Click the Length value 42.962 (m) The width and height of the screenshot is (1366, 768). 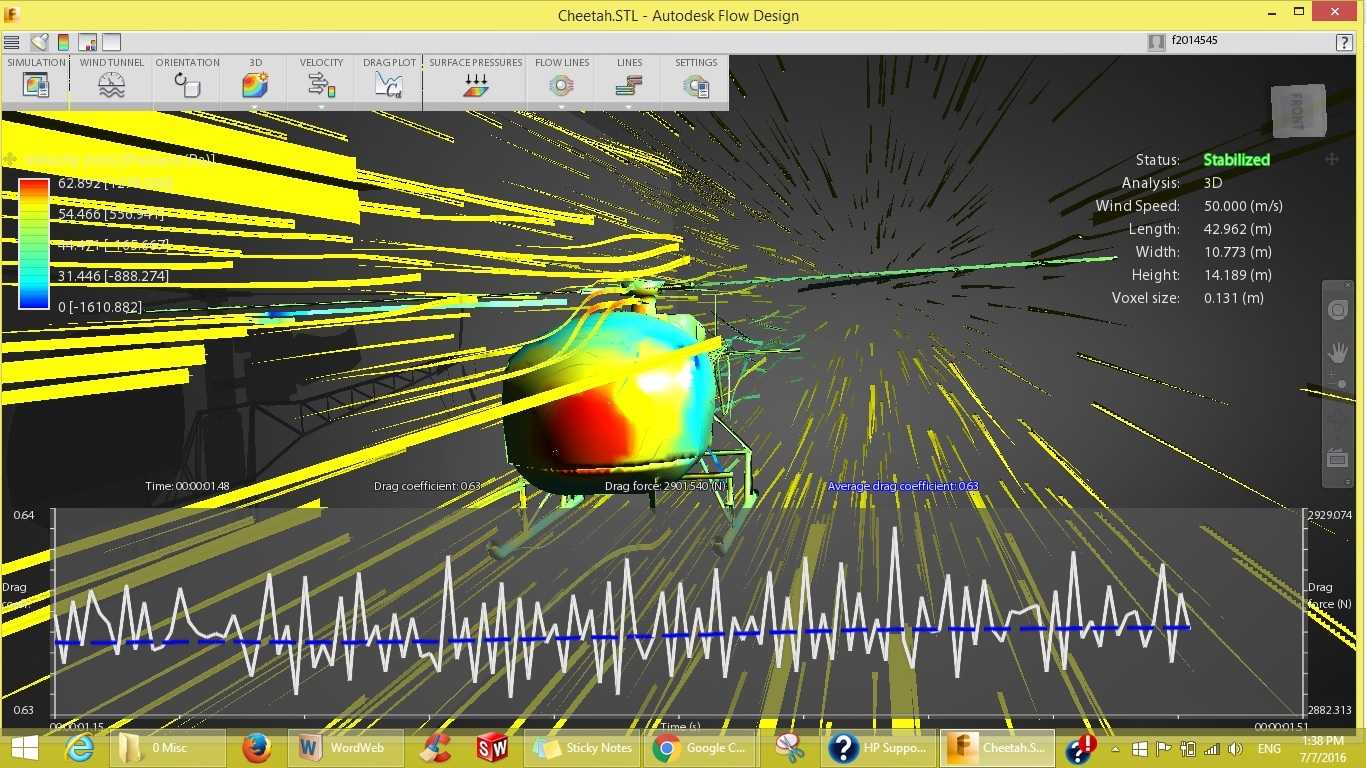[x=1237, y=229]
